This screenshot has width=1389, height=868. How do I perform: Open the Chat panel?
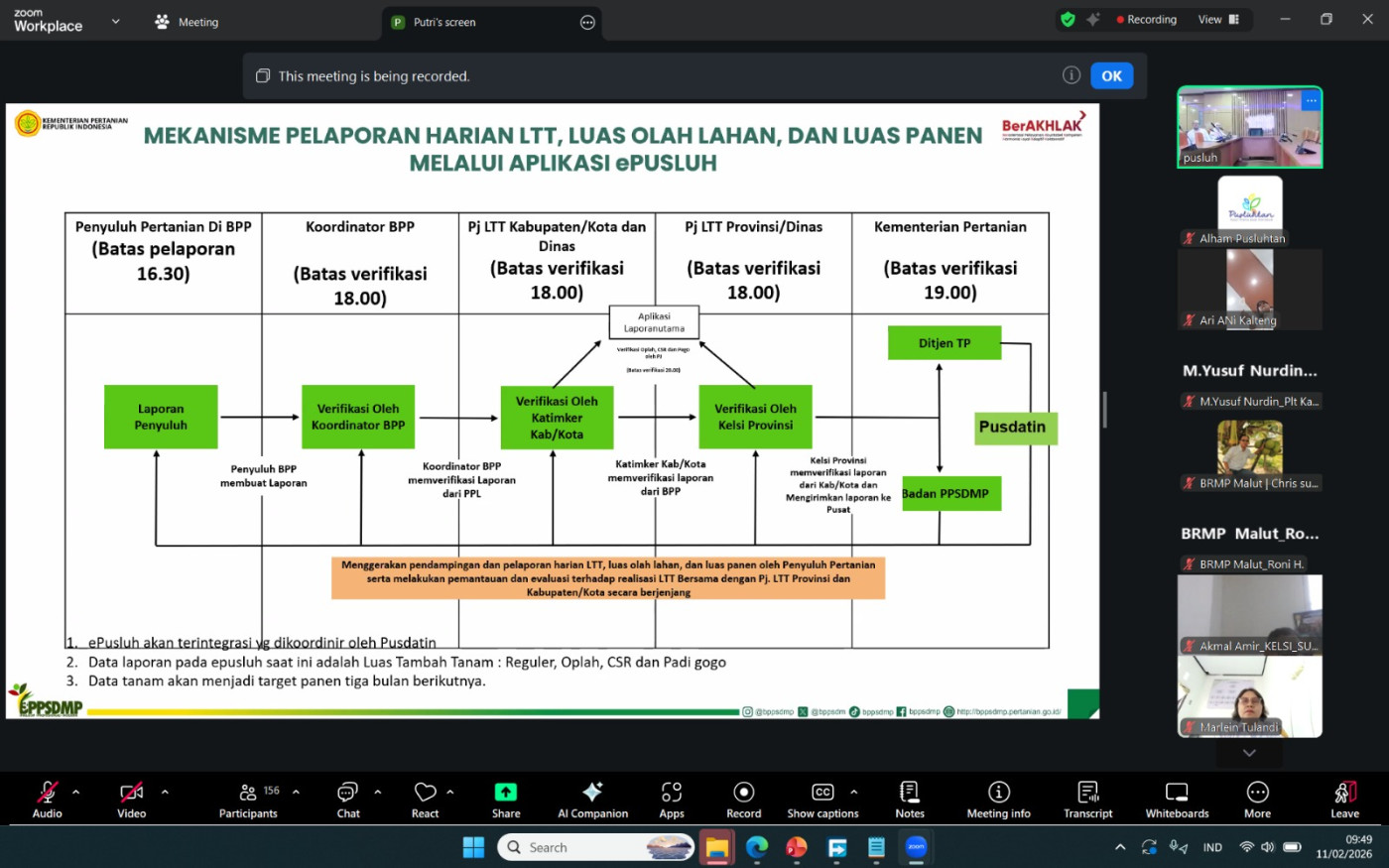(x=347, y=799)
